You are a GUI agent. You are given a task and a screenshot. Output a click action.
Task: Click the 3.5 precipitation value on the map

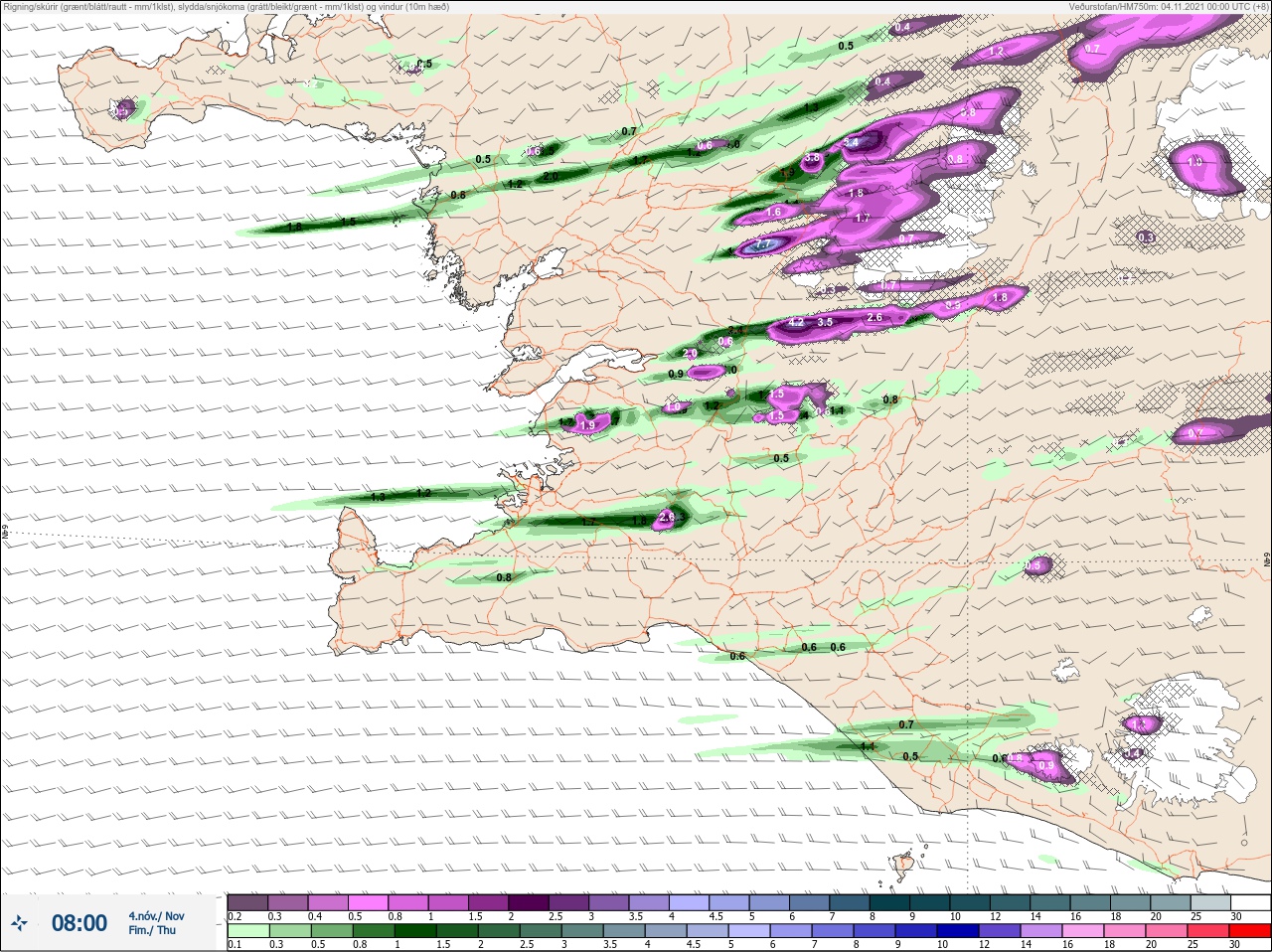coord(825,322)
